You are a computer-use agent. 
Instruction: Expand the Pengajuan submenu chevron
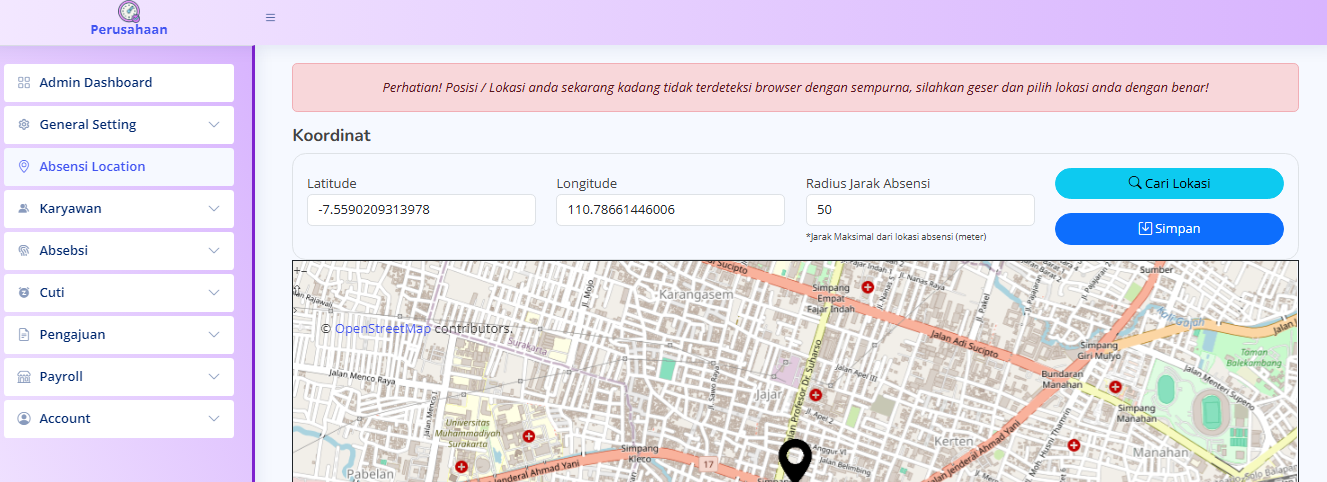pyautogui.click(x=214, y=335)
